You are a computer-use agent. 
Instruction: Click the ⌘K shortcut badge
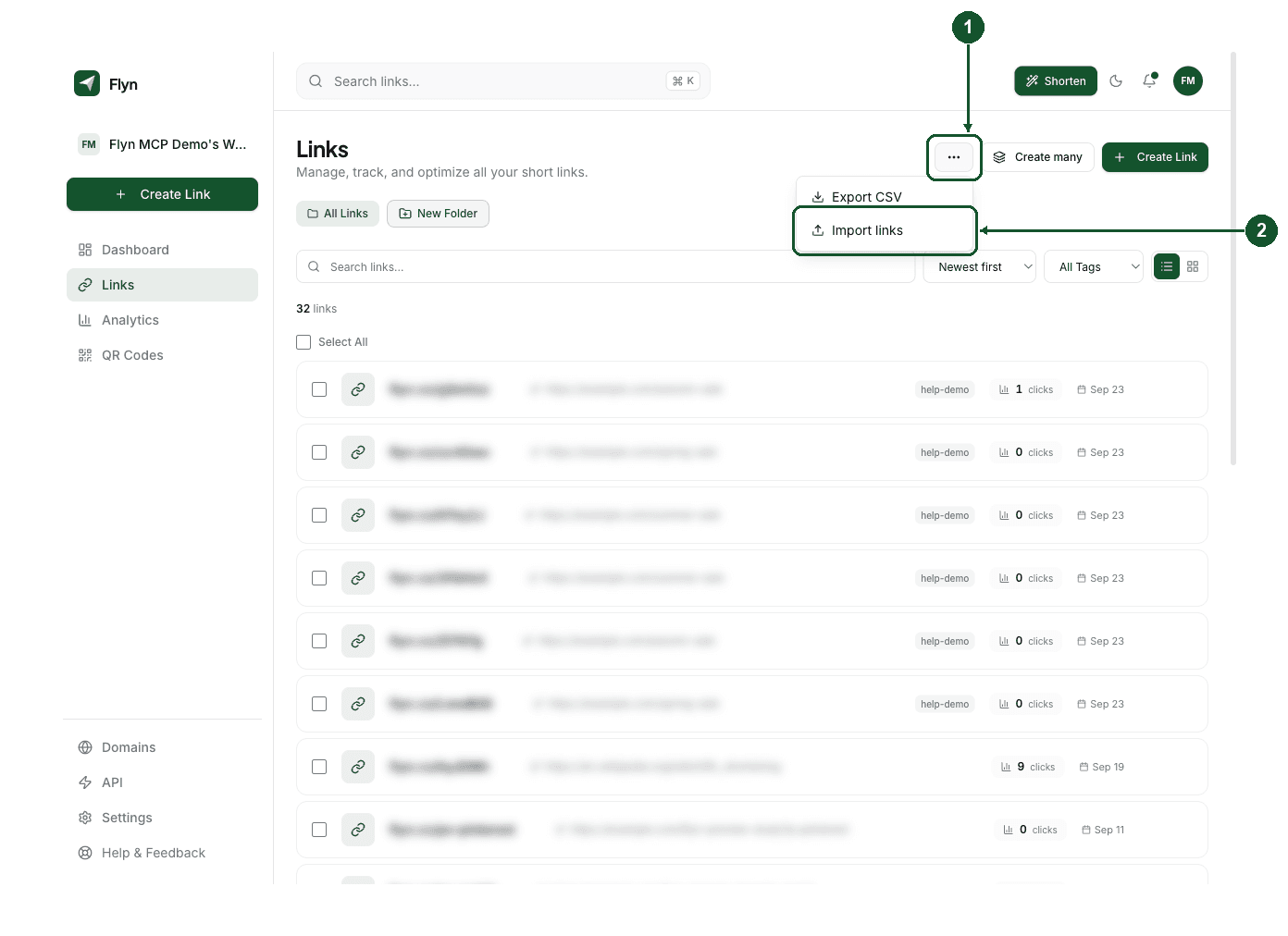[683, 81]
